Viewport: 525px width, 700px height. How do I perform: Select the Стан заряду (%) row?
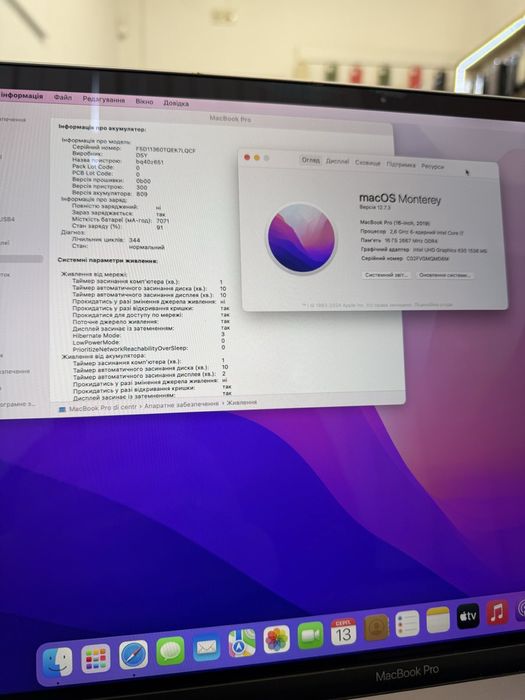118,227
